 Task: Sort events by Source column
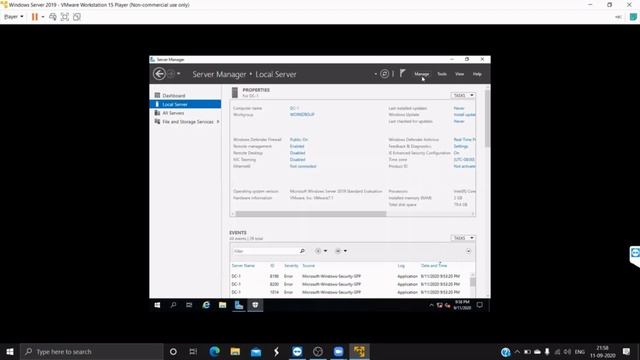point(309,266)
